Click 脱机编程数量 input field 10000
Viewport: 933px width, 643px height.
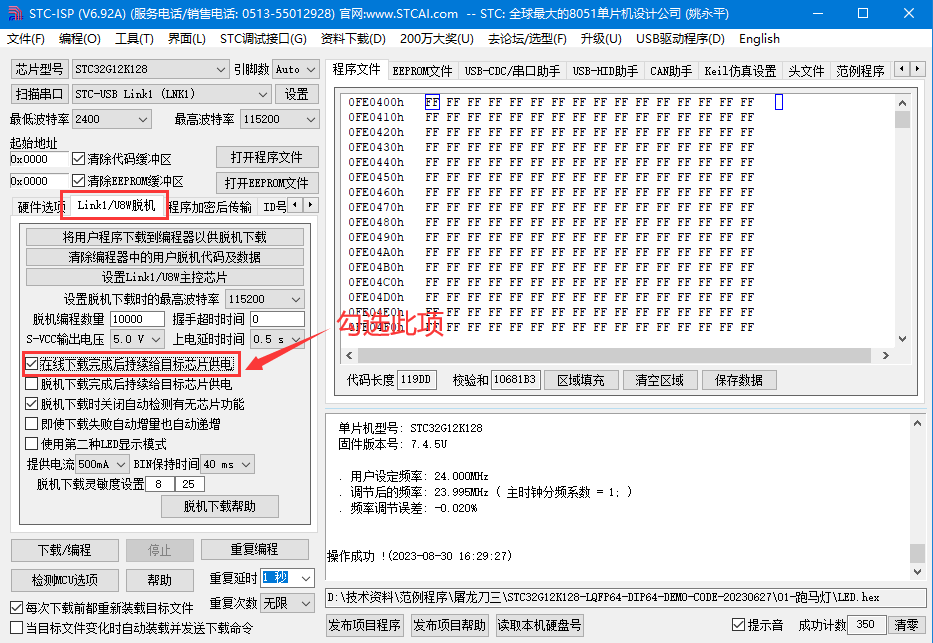click(137, 319)
